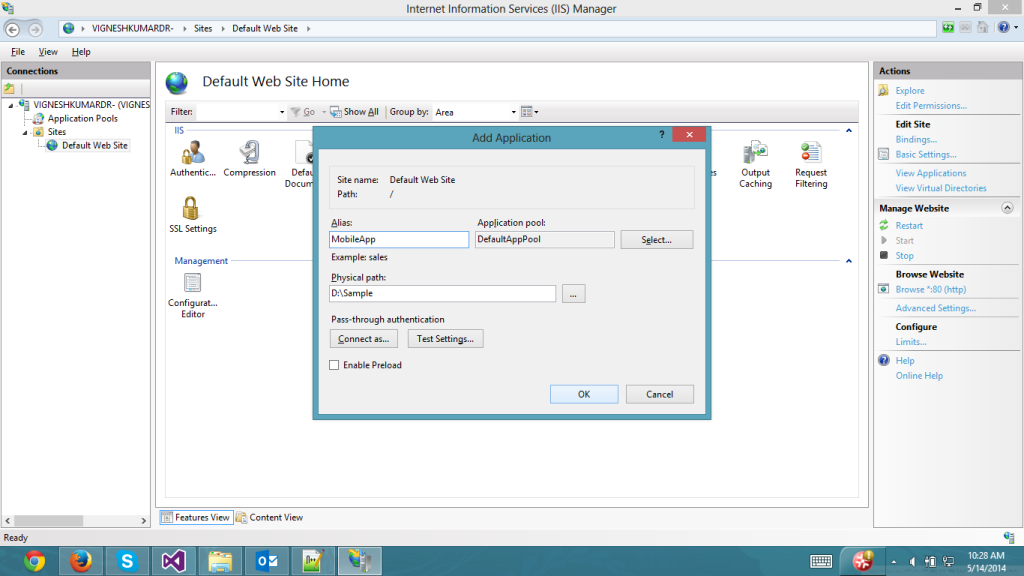Collapse the Sites tree node
This screenshot has height=576, width=1024.
click(26, 132)
